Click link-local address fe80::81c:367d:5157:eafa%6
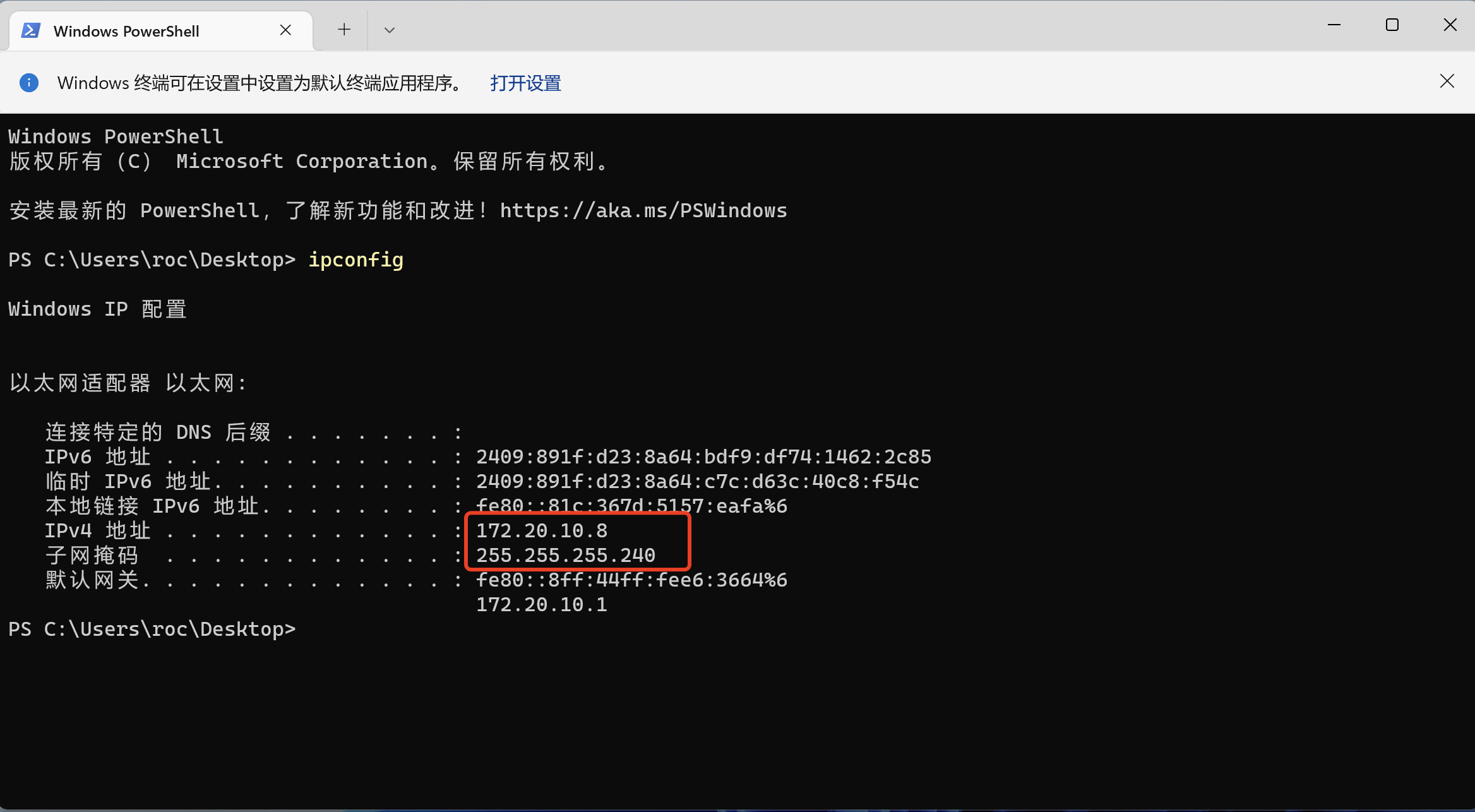The width and height of the screenshot is (1475, 812). [631, 506]
